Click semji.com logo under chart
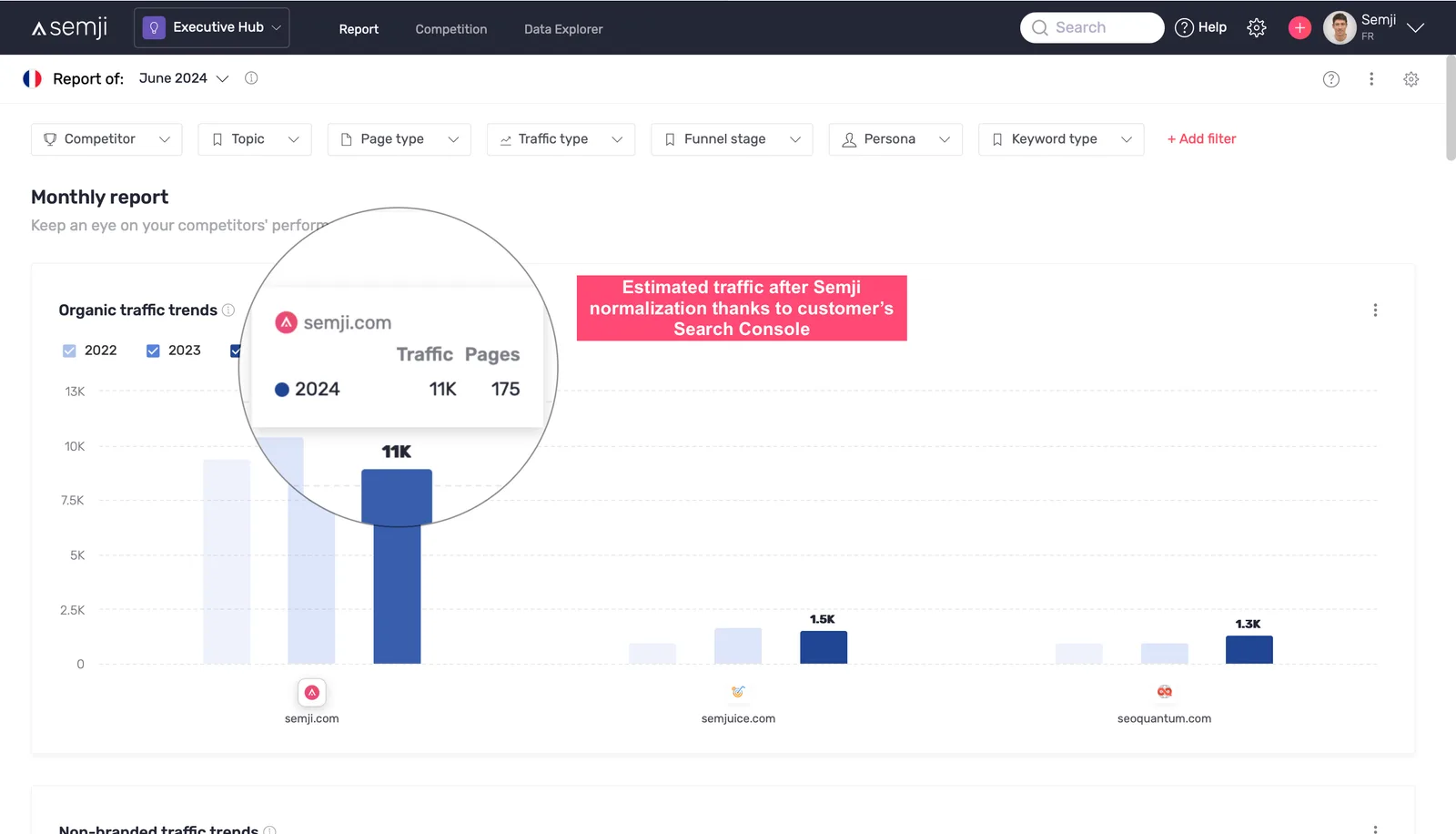 tap(312, 693)
